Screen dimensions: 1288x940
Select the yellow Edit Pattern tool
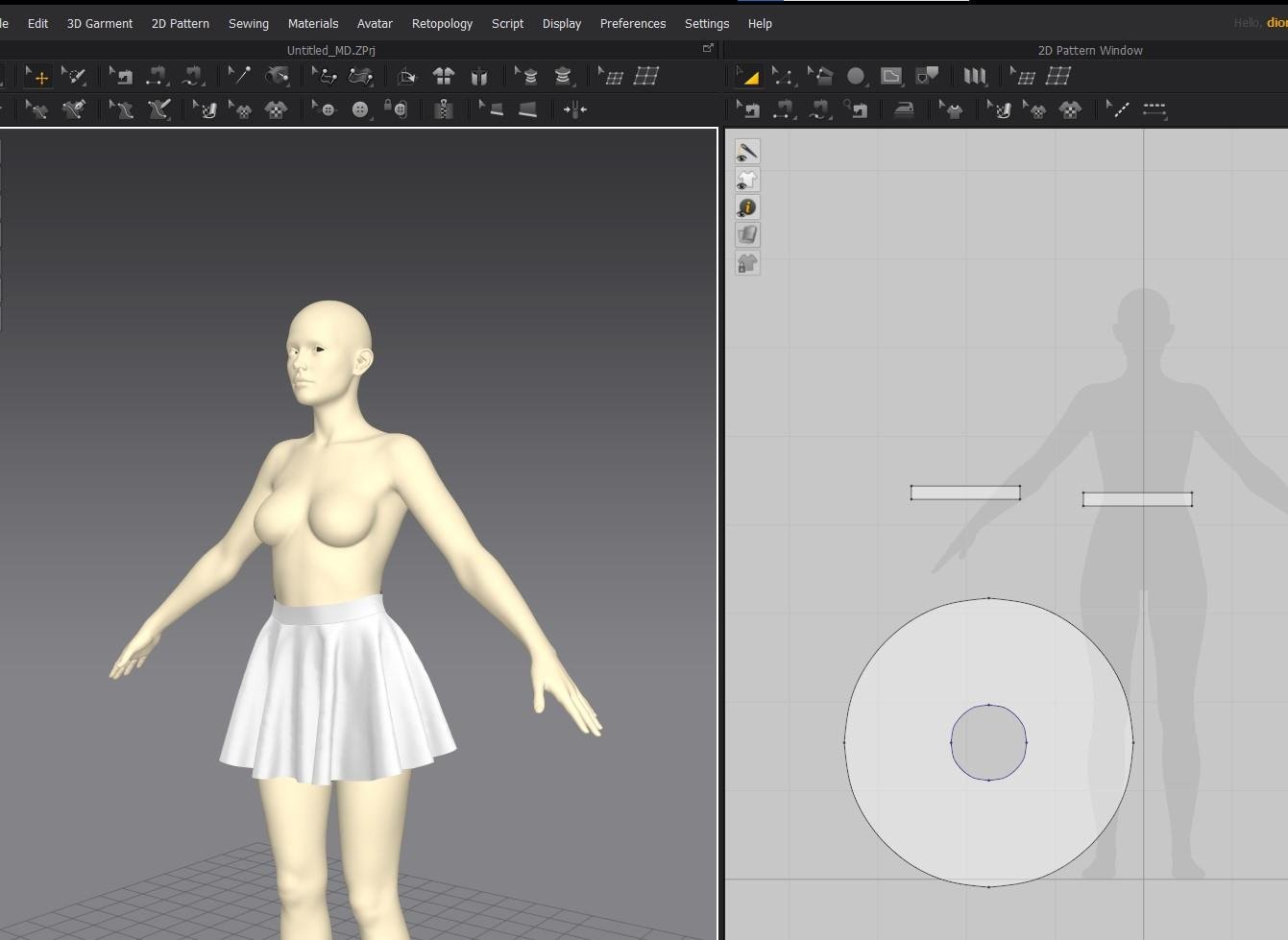click(x=747, y=77)
